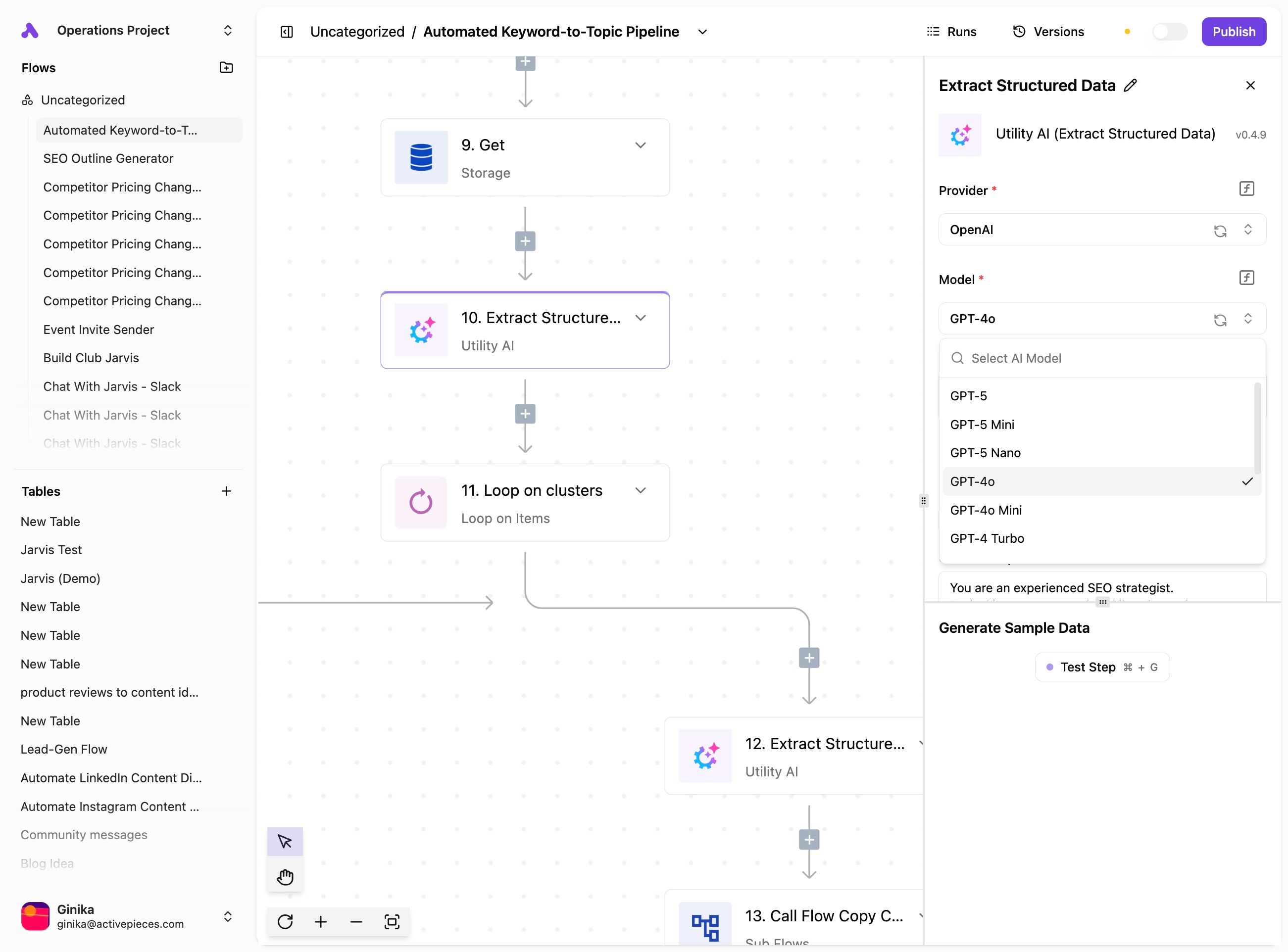1288x952 pixels.
Task: Click the fit-to-screen canvas icon
Action: point(392,921)
